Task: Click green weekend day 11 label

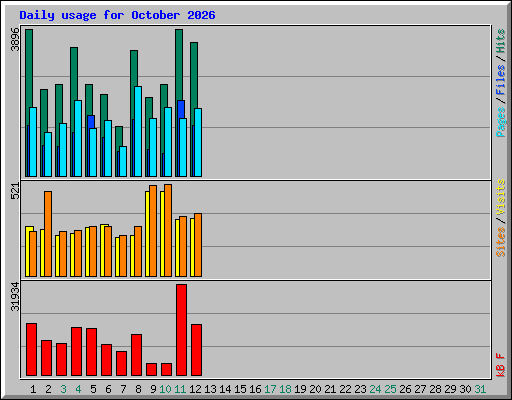Action: click(x=180, y=389)
